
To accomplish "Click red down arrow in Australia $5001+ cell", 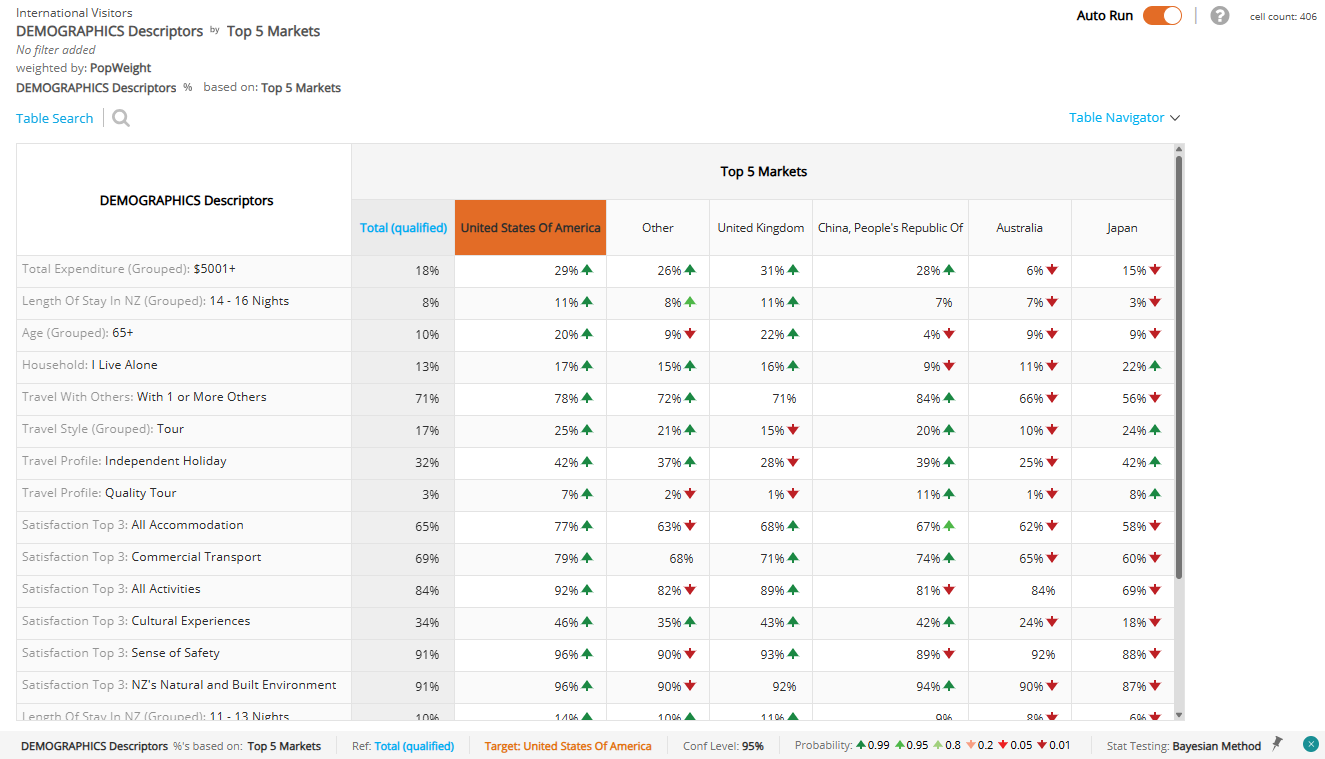I will [1052, 270].
